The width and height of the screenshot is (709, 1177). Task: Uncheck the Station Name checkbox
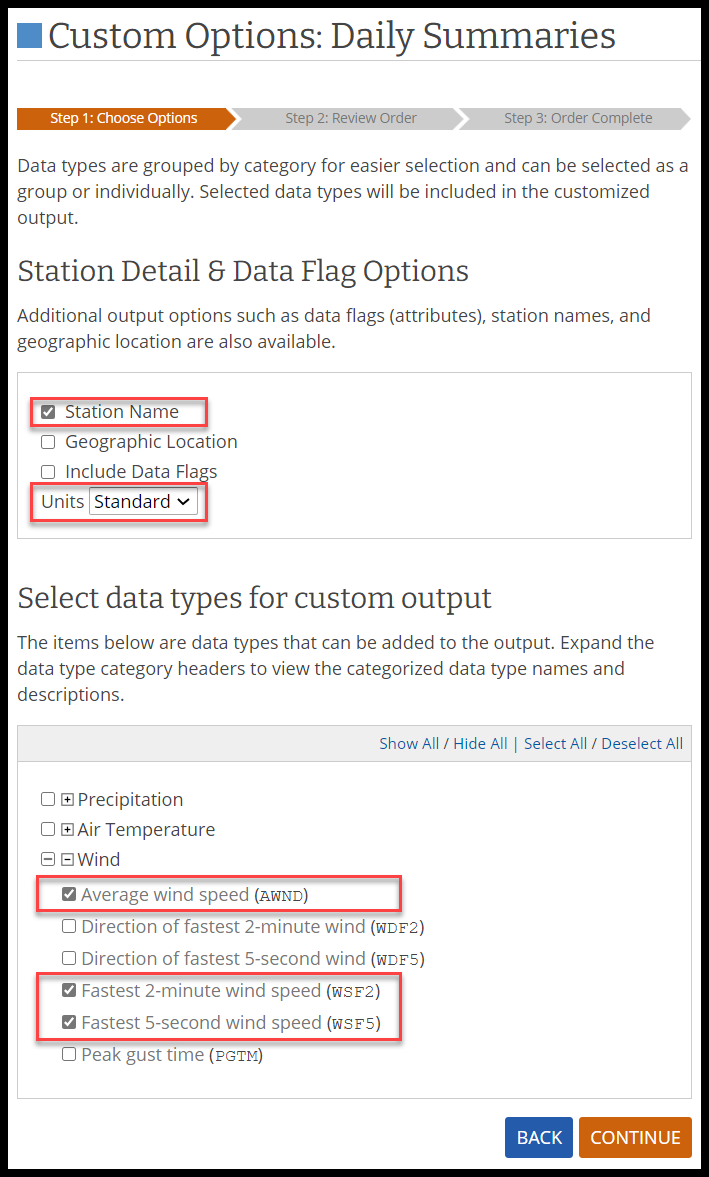[48, 412]
